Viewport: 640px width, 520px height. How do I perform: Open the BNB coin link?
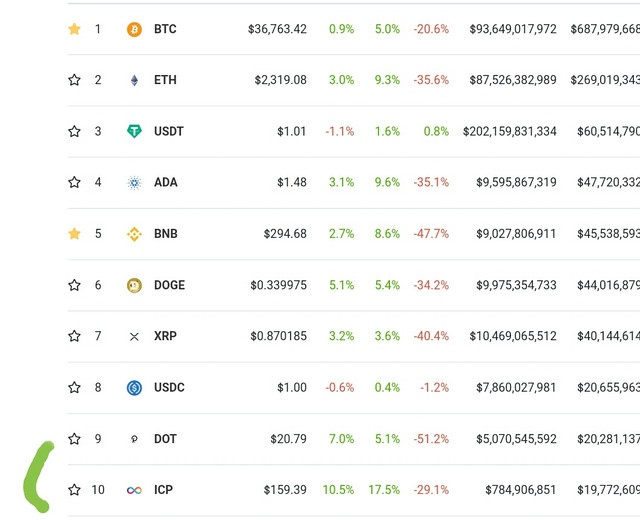(166, 233)
